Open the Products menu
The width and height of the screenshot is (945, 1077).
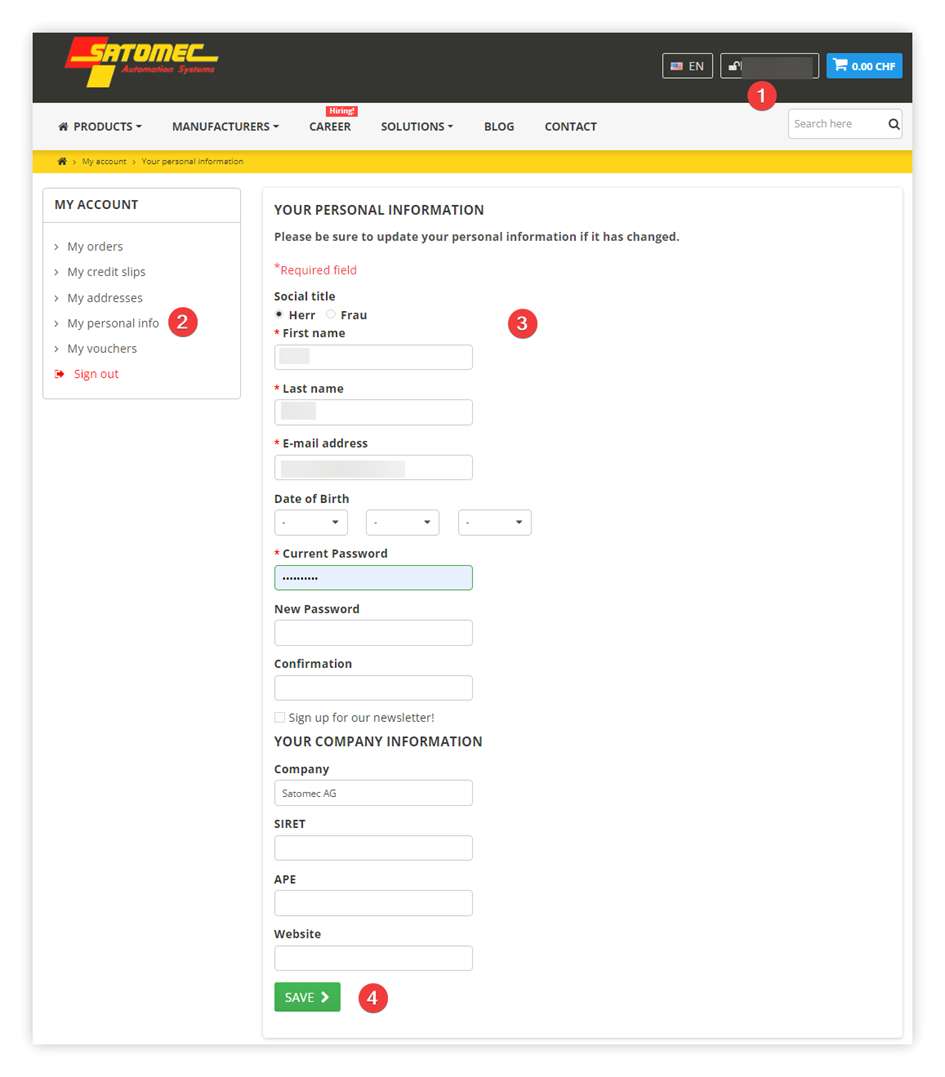pyautogui.click(x=100, y=127)
